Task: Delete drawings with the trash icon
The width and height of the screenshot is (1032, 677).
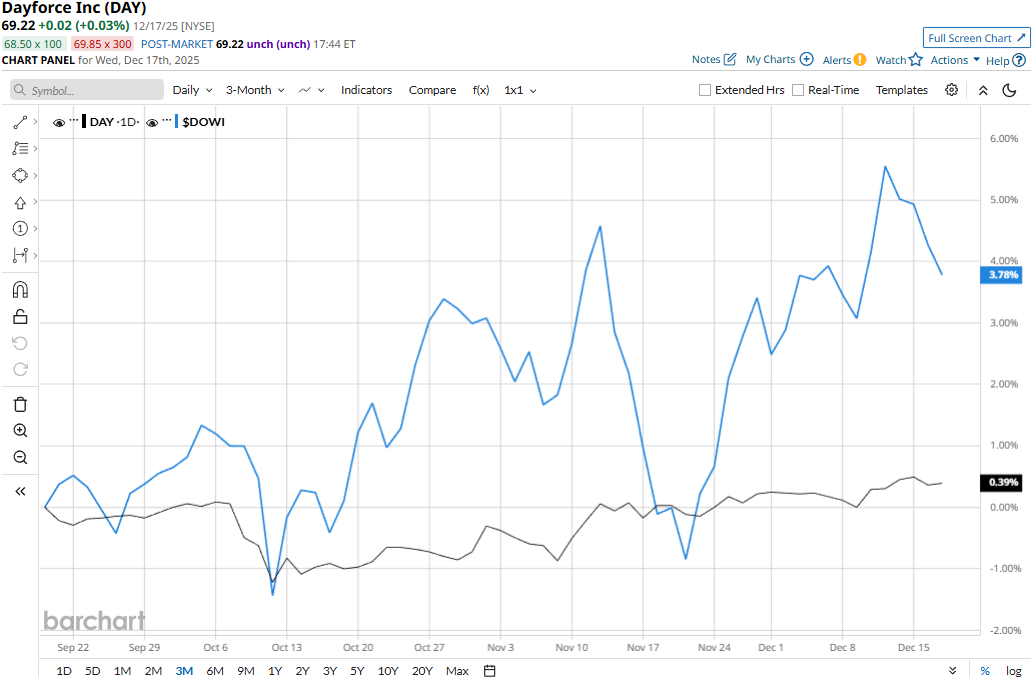Action: click(x=20, y=405)
